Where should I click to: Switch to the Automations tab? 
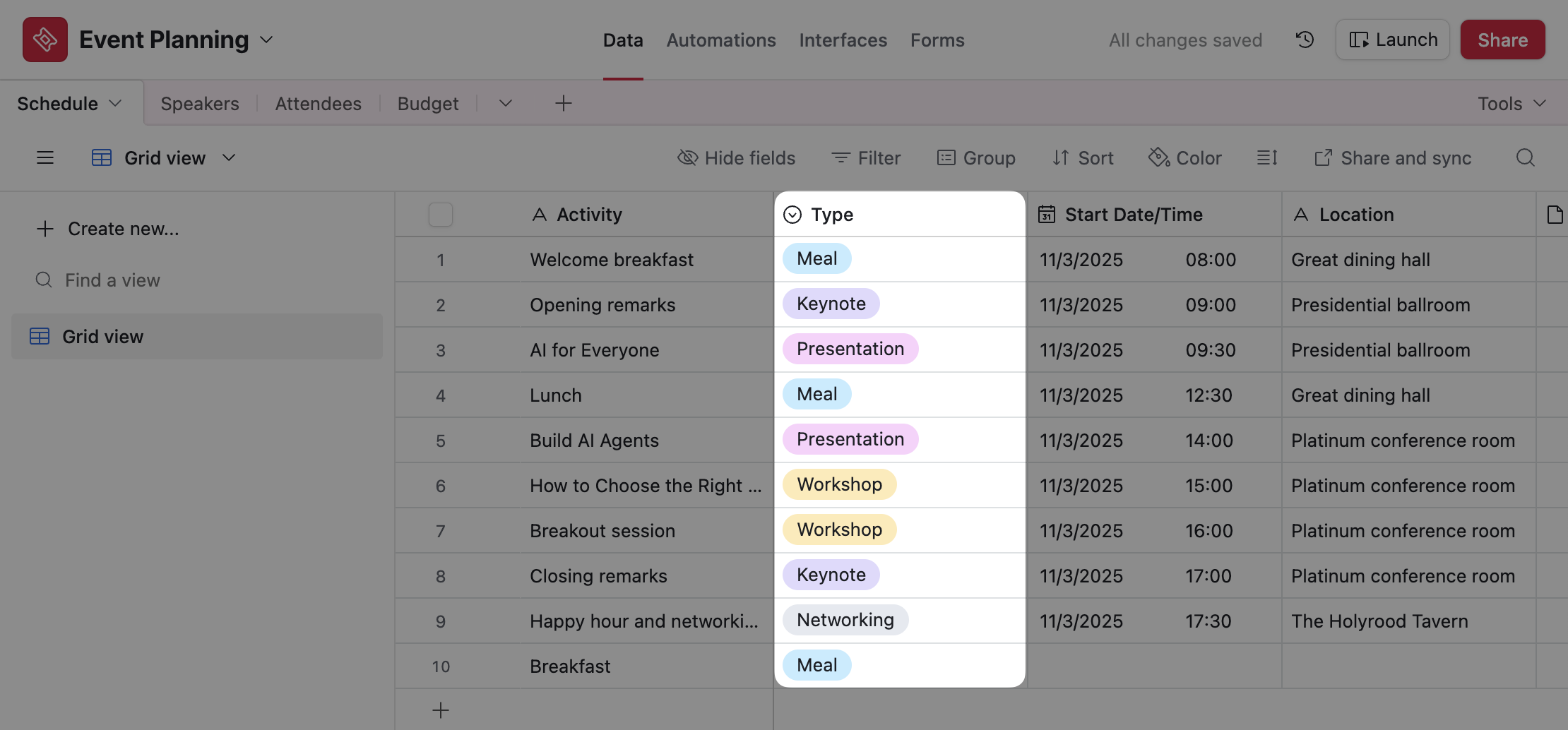(721, 40)
